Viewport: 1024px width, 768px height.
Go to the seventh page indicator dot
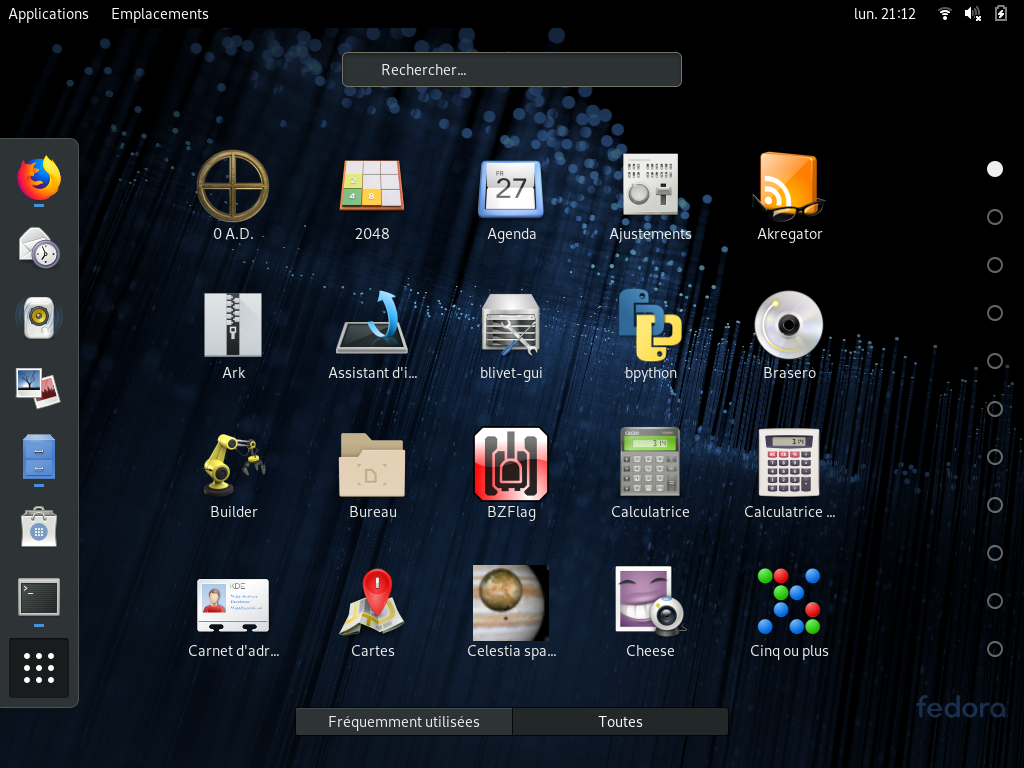[995, 457]
